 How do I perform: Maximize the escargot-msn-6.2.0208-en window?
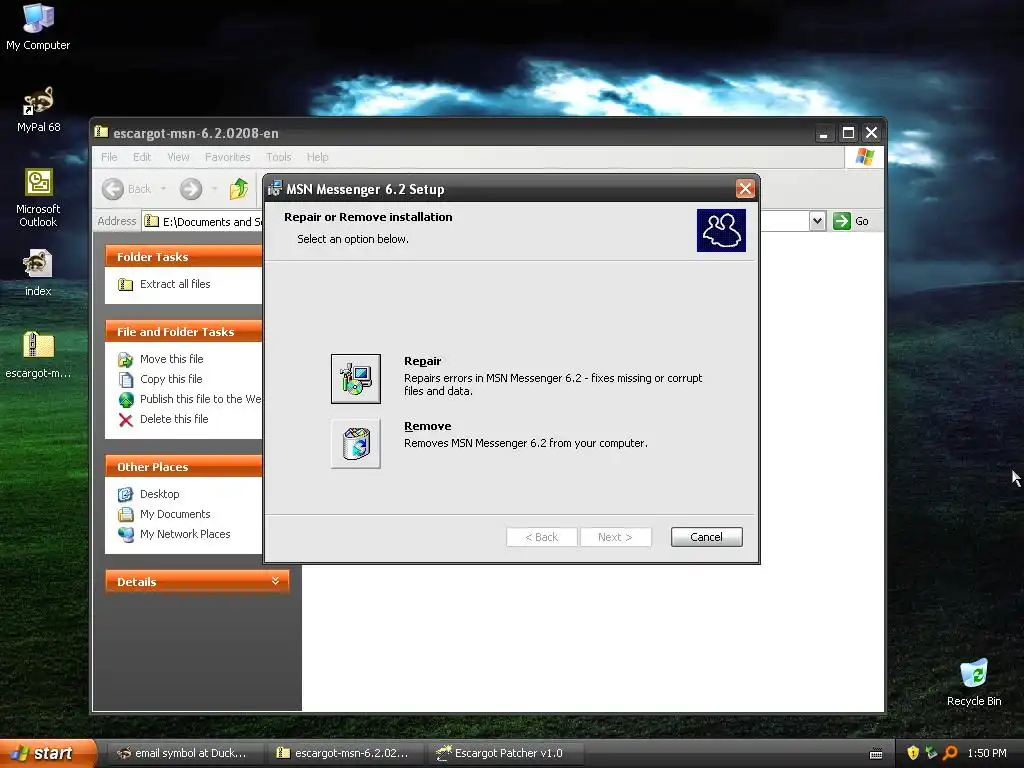[848, 133]
